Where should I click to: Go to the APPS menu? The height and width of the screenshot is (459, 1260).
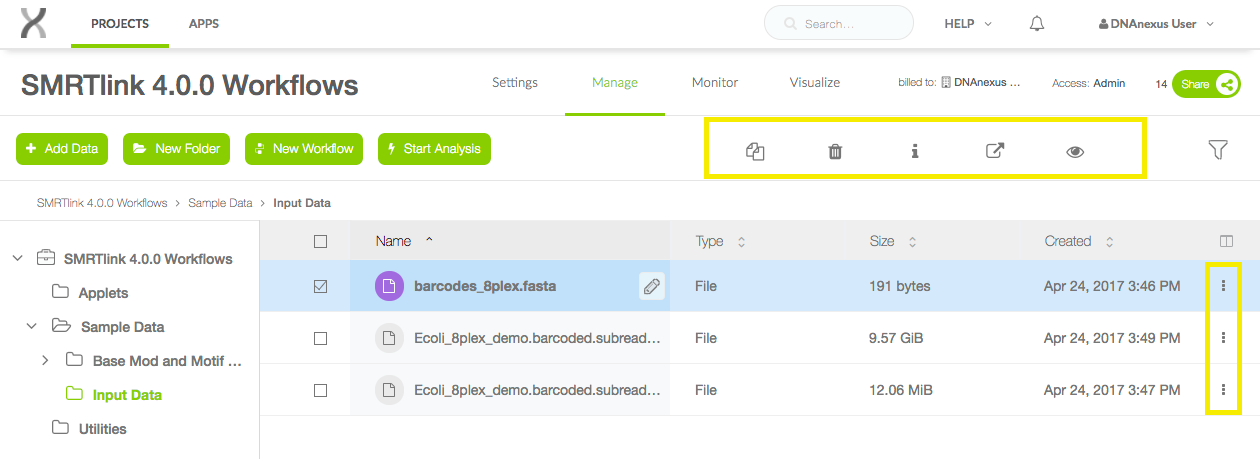pyautogui.click(x=204, y=23)
